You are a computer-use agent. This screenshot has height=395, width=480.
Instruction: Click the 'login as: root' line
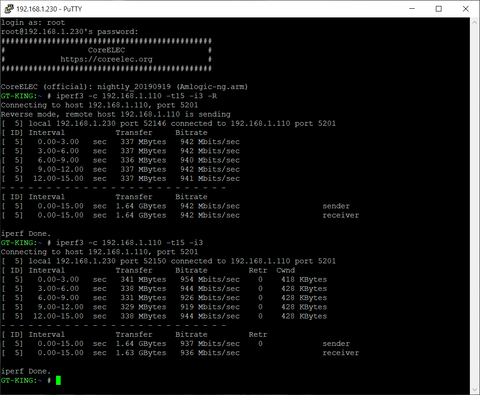(x=33, y=23)
